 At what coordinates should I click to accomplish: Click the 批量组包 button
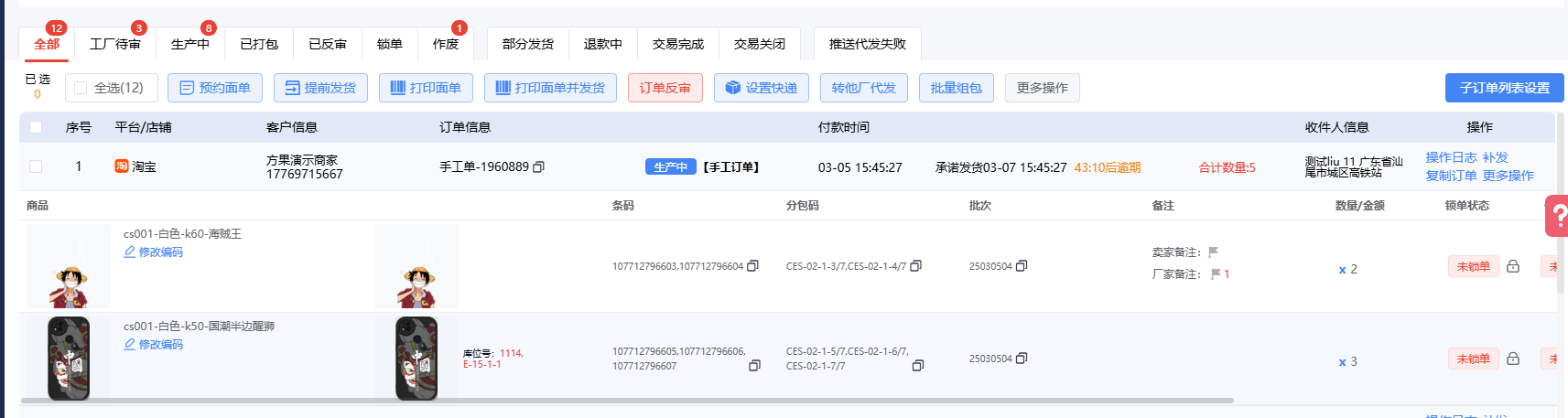click(957, 88)
